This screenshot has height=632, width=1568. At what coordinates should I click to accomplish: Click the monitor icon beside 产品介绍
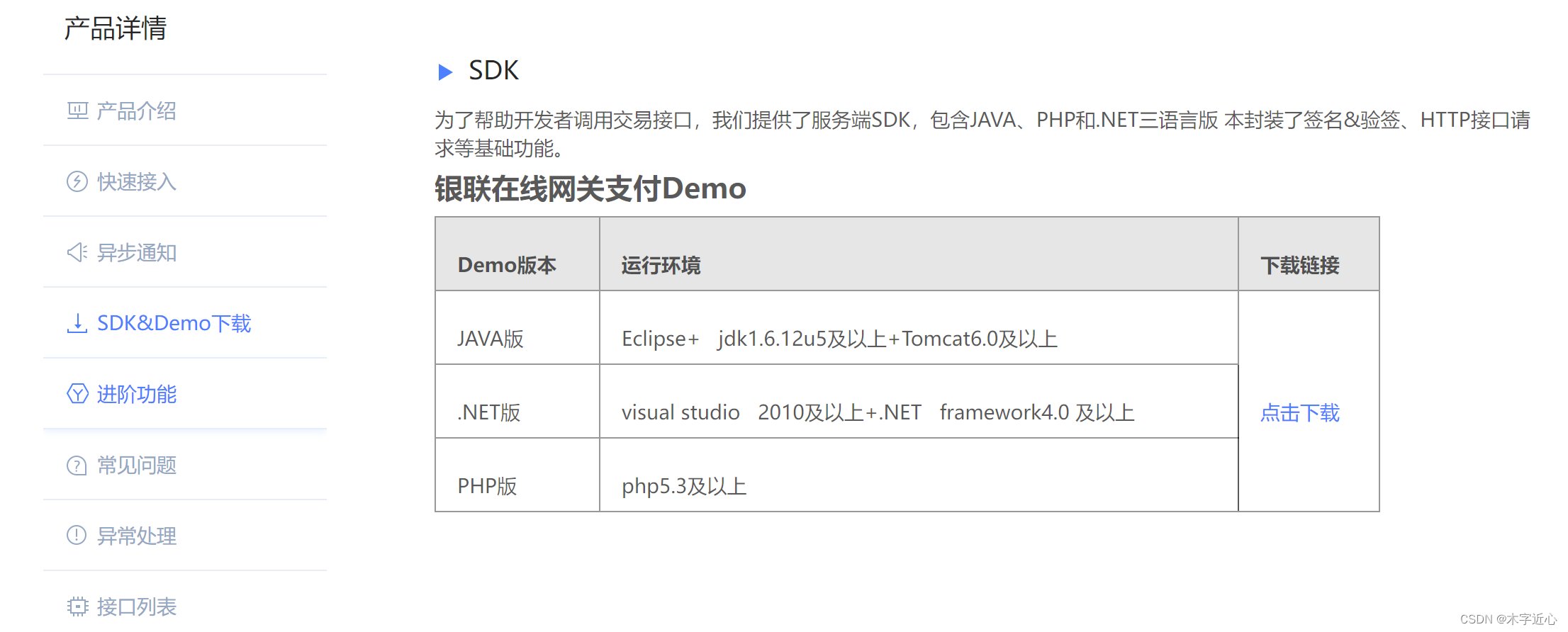tap(78, 111)
